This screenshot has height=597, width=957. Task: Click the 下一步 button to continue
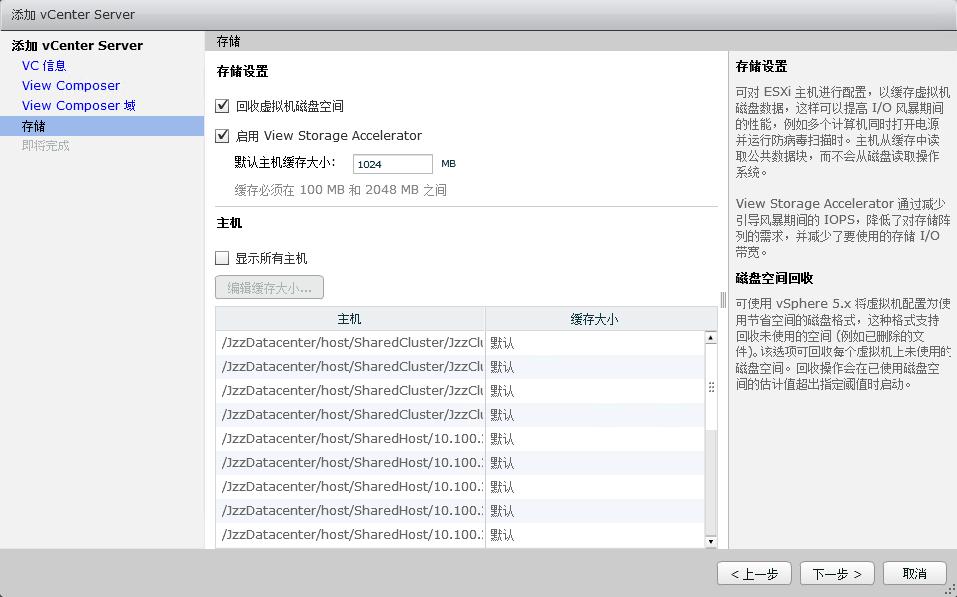(x=836, y=573)
